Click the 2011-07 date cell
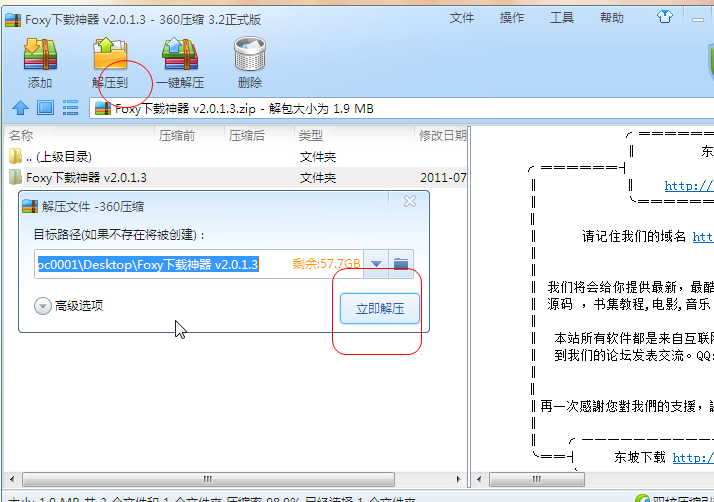714x502 pixels. tap(443, 178)
